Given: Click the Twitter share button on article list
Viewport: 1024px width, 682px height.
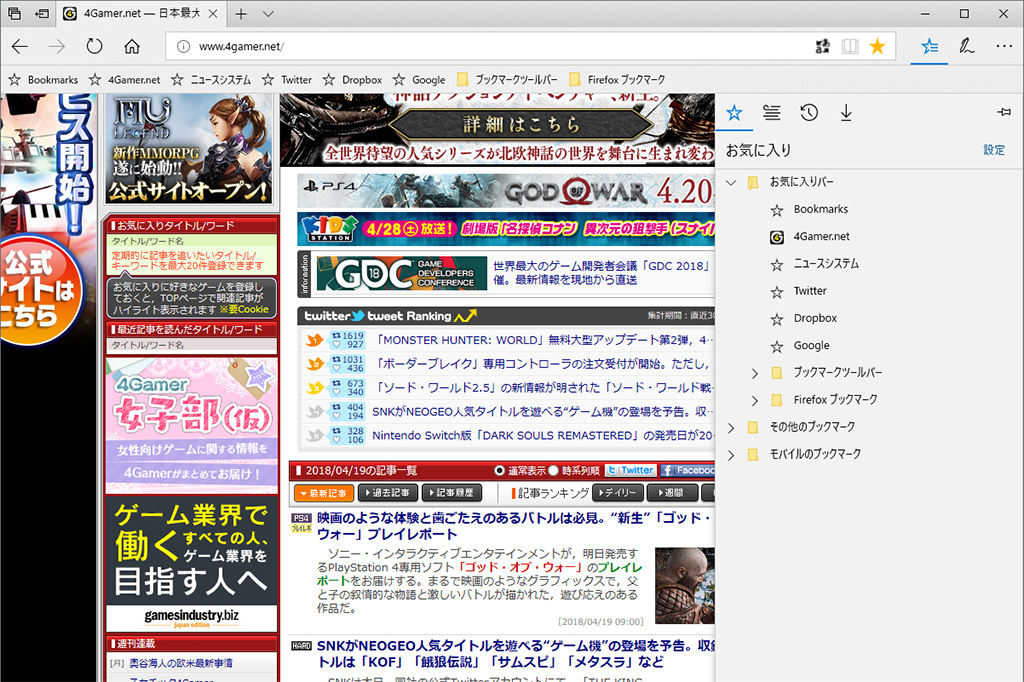Looking at the screenshot, I should point(630,470).
